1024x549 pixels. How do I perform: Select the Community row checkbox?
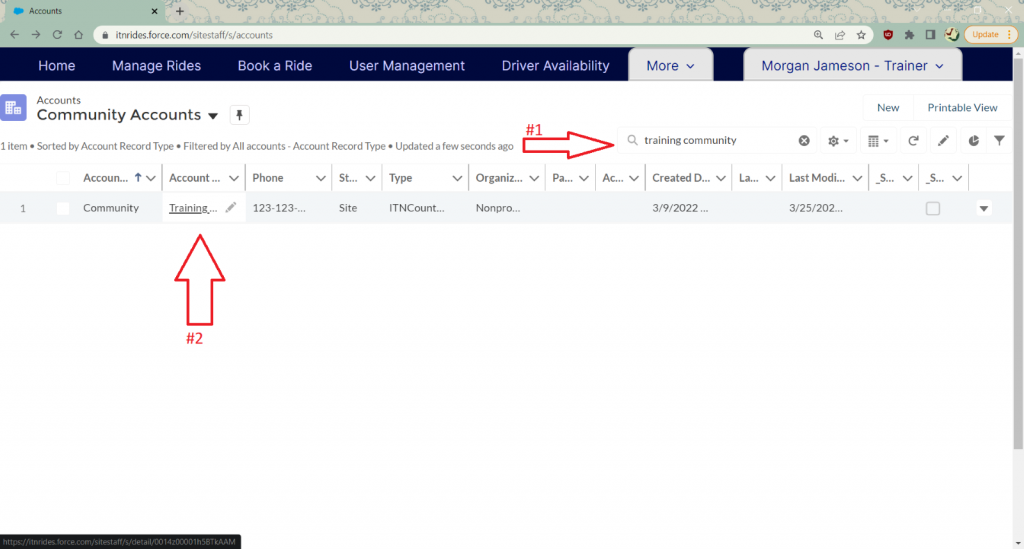click(63, 208)
